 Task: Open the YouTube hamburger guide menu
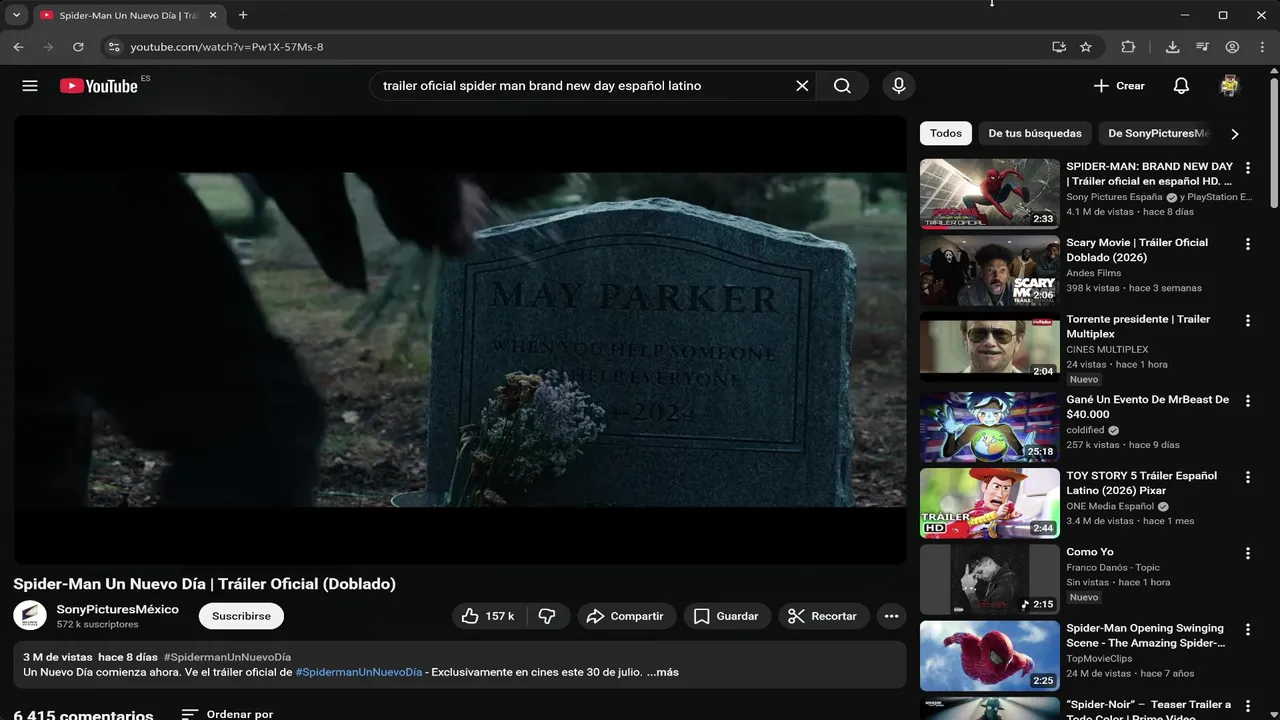pos(30,86)
